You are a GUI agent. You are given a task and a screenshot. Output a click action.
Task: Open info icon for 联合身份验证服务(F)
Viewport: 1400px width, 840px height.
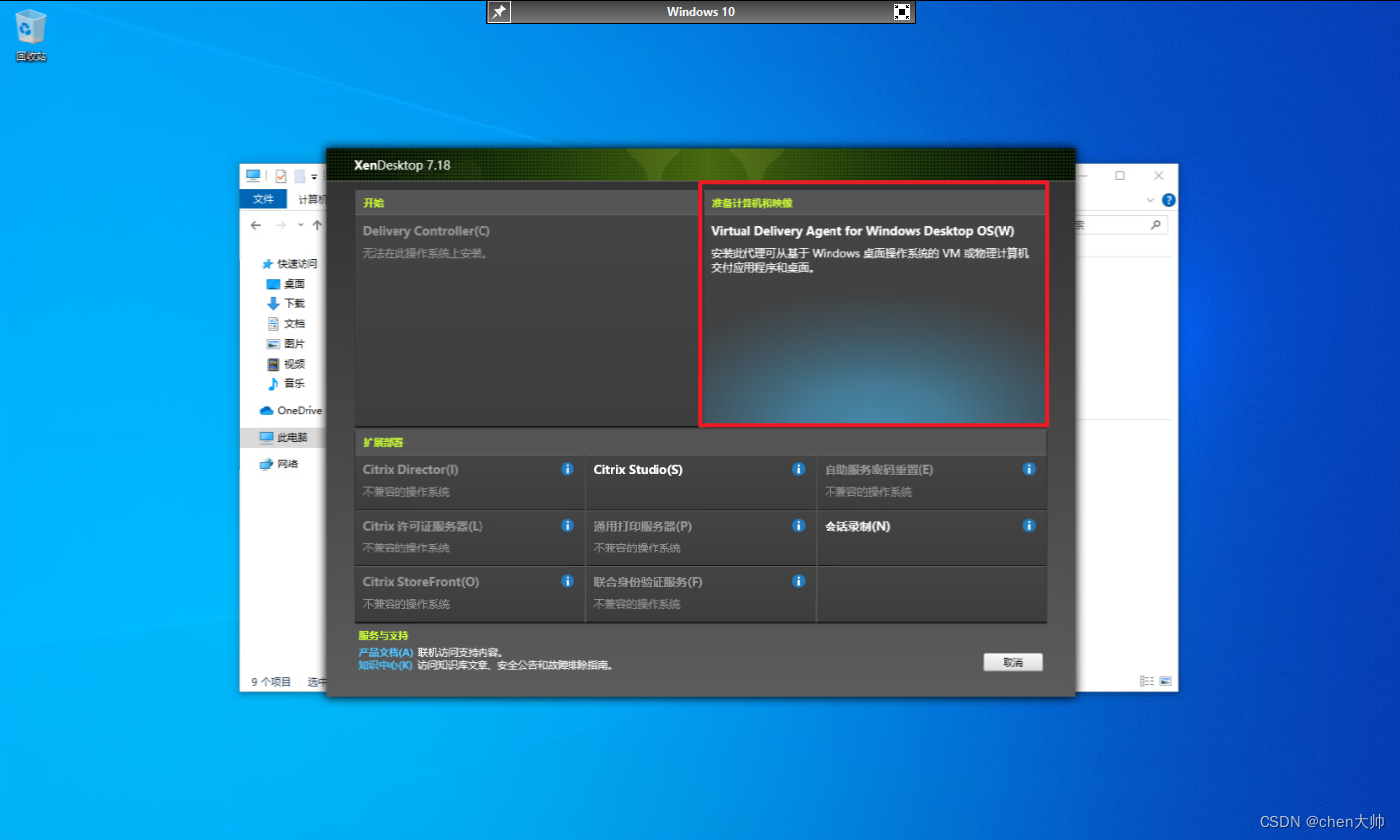(799, 581)
